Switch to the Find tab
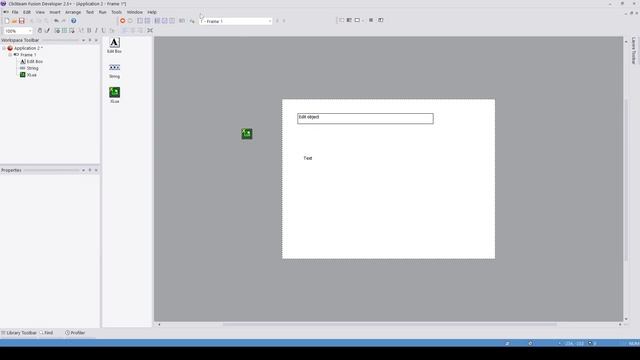The image size is (640, 360). coord(46,333)
